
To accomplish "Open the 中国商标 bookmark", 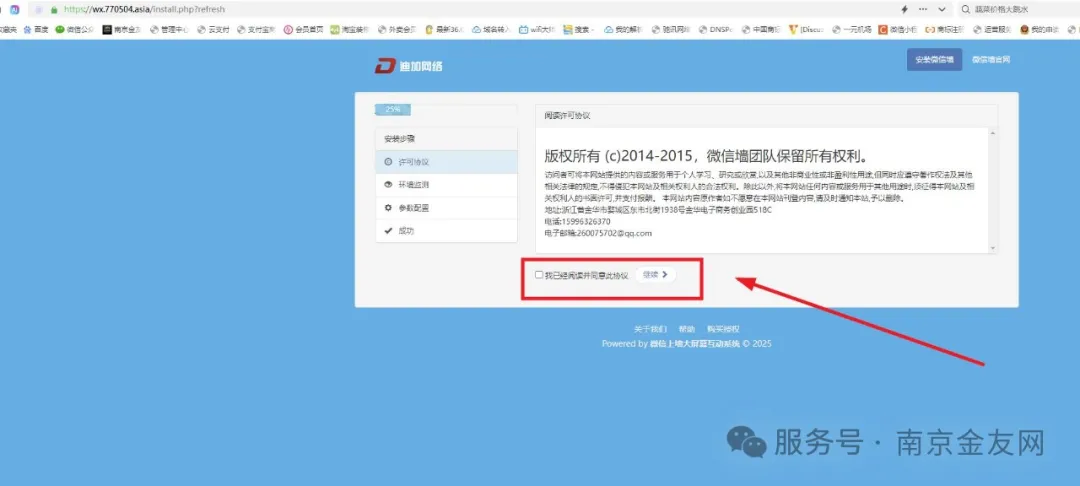I will coord(761,30).
